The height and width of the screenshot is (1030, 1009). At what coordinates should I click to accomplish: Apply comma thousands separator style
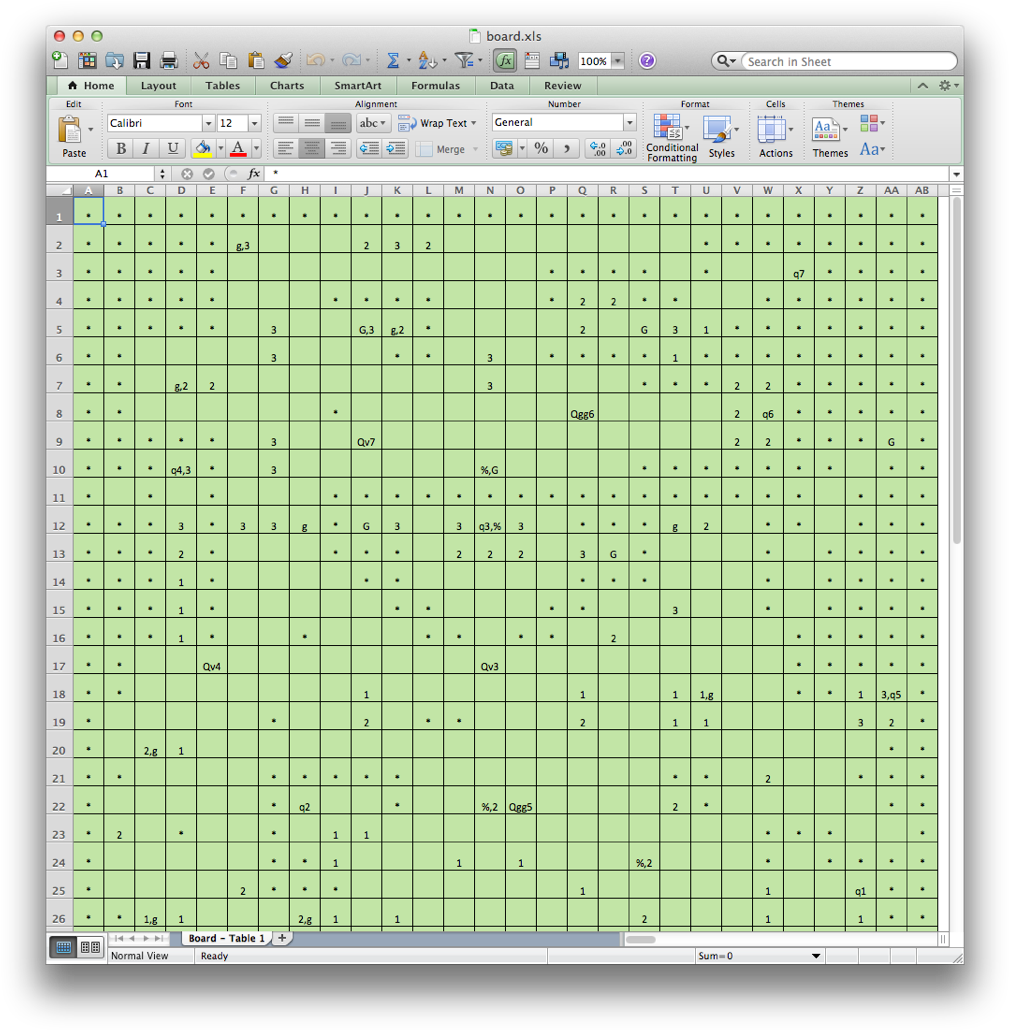click(566, 148)
